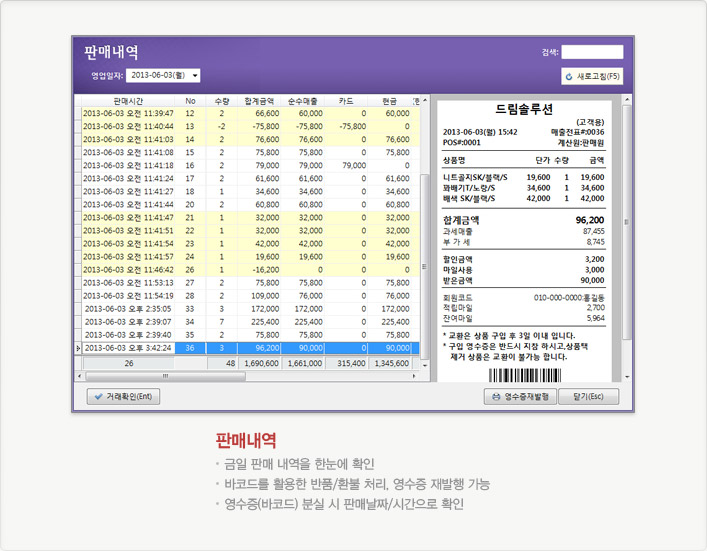
Task: Select sale row at 오전 11:41:44
Action: pos(247,205)
